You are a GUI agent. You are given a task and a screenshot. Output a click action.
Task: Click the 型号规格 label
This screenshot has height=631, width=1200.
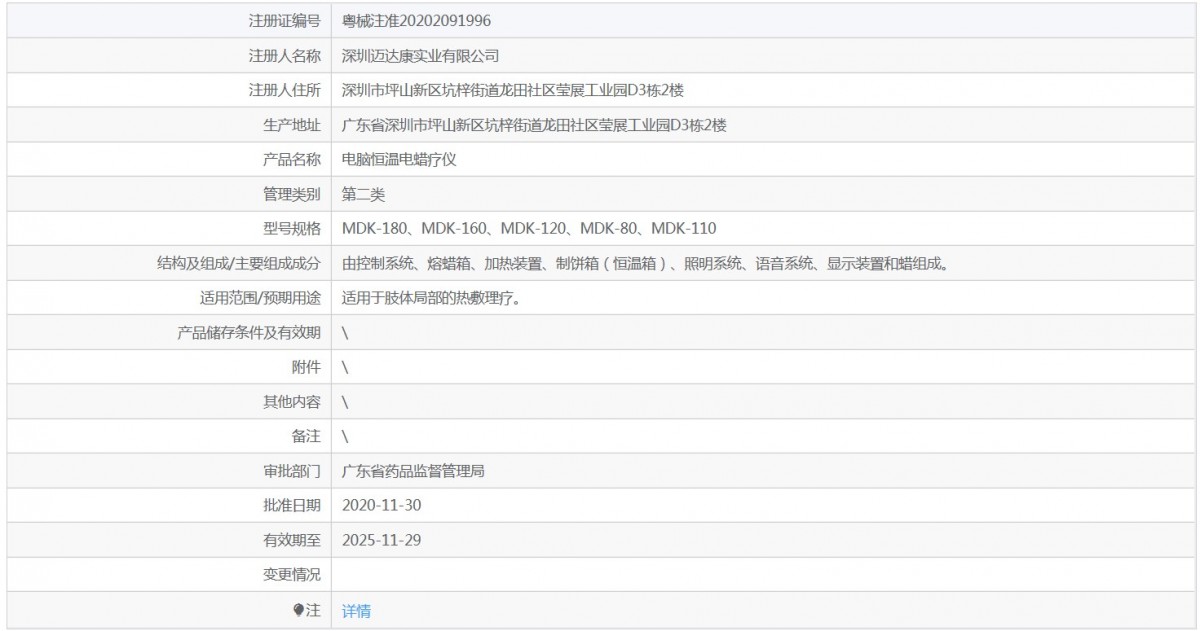[291, 229]
